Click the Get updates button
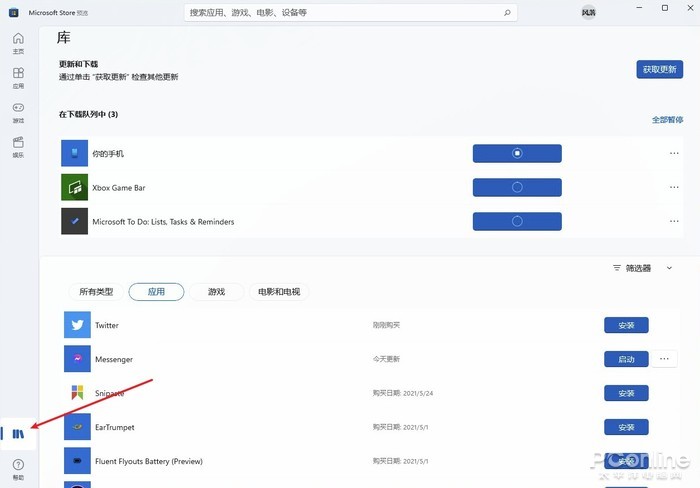This screenshot has width=700, height=488. click(659, 69)
